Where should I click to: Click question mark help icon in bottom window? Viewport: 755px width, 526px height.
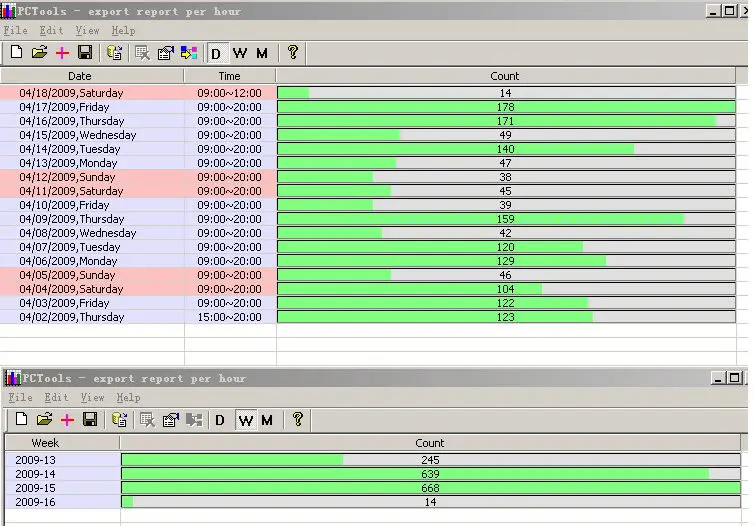coord(298,419)
